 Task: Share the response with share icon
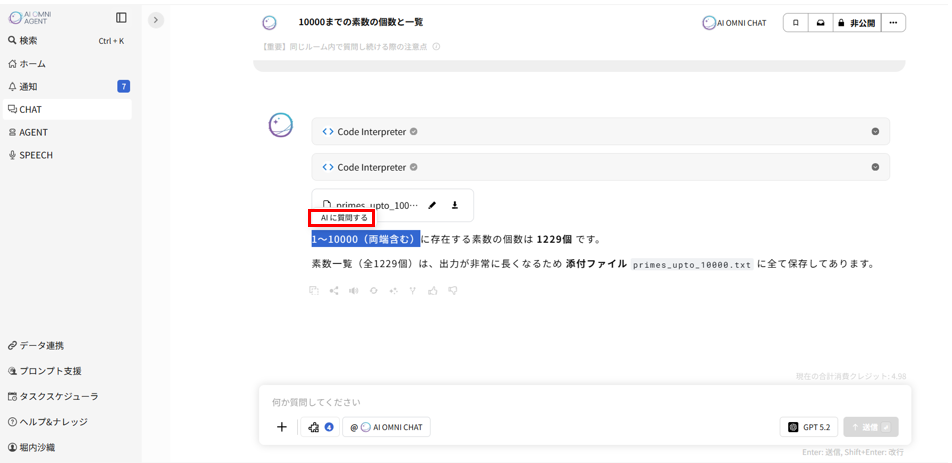point(334,291)
